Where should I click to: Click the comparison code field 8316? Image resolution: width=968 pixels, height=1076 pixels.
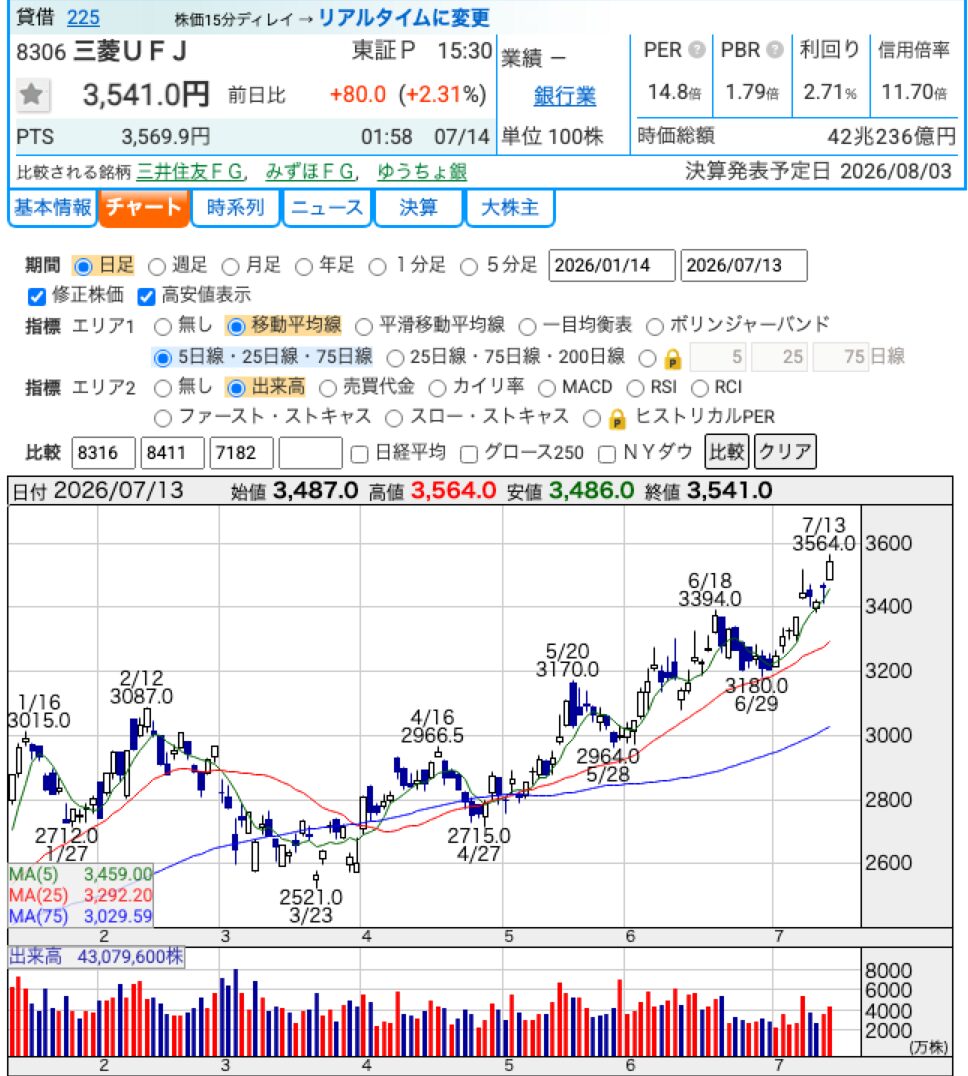pyautogui.click(x=104, y=453)
